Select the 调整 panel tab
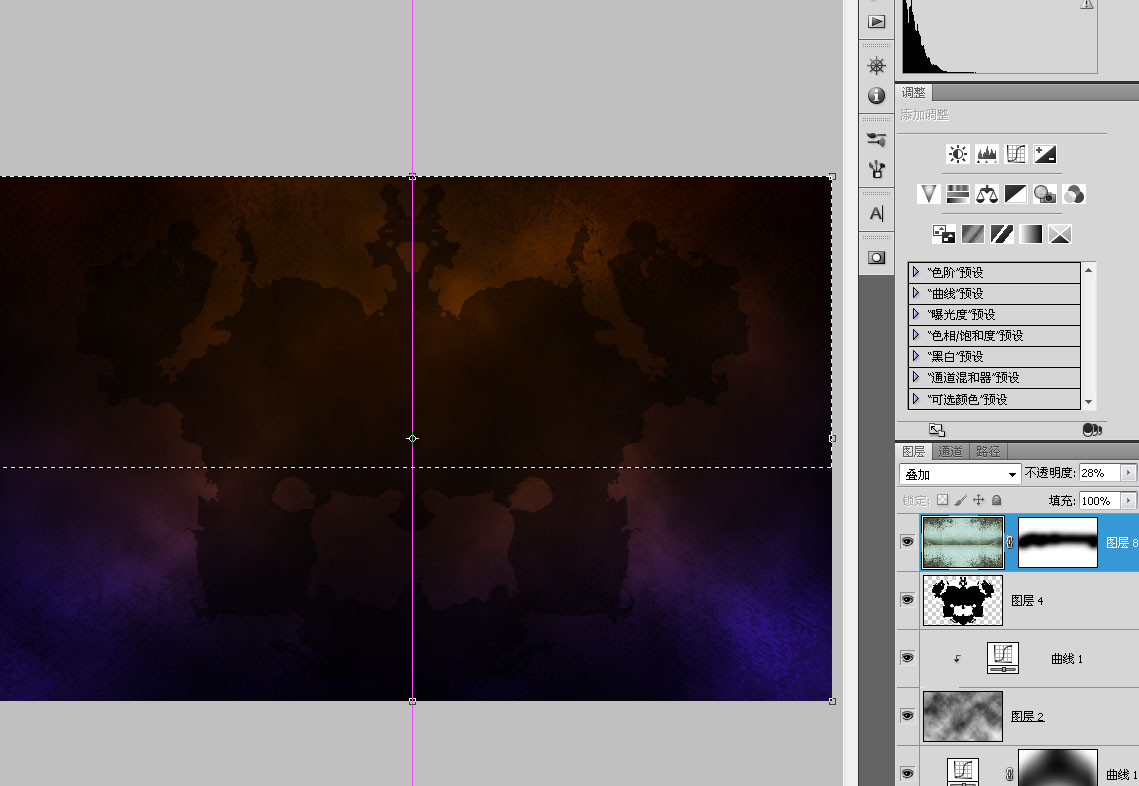 coord(914,92)
